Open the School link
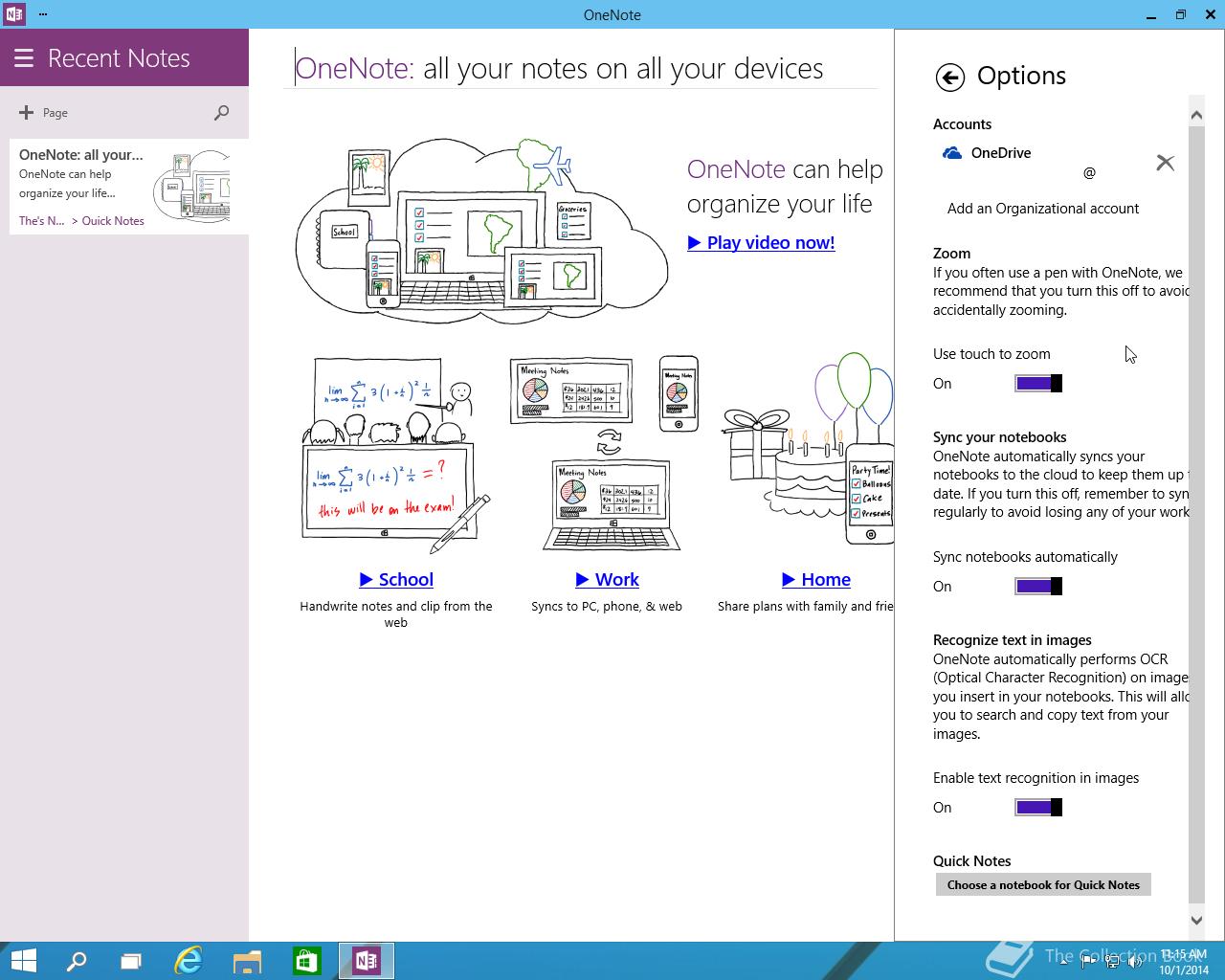 [x=396, y=580]
